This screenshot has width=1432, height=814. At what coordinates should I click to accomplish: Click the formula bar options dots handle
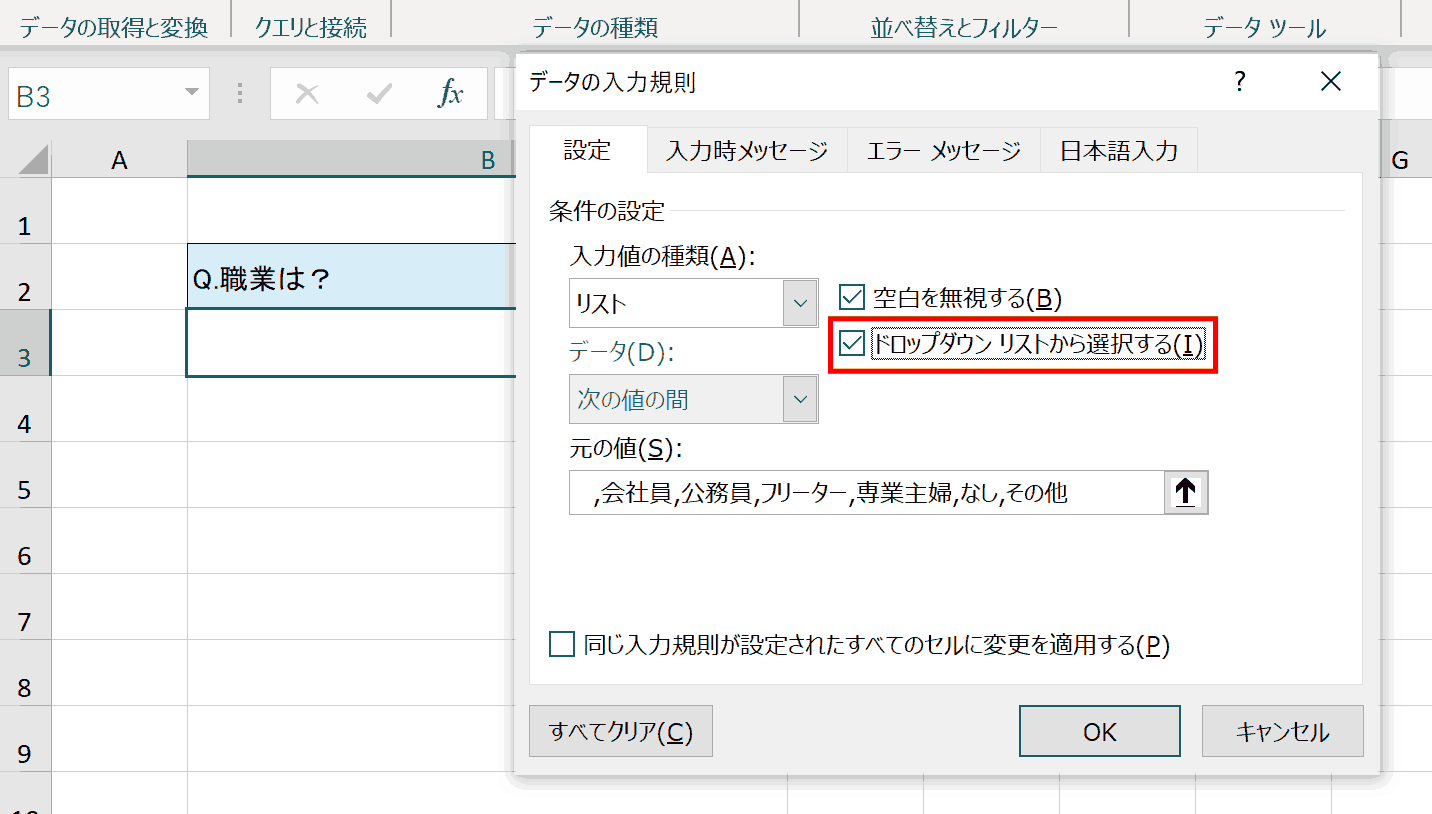coord(240,95)
